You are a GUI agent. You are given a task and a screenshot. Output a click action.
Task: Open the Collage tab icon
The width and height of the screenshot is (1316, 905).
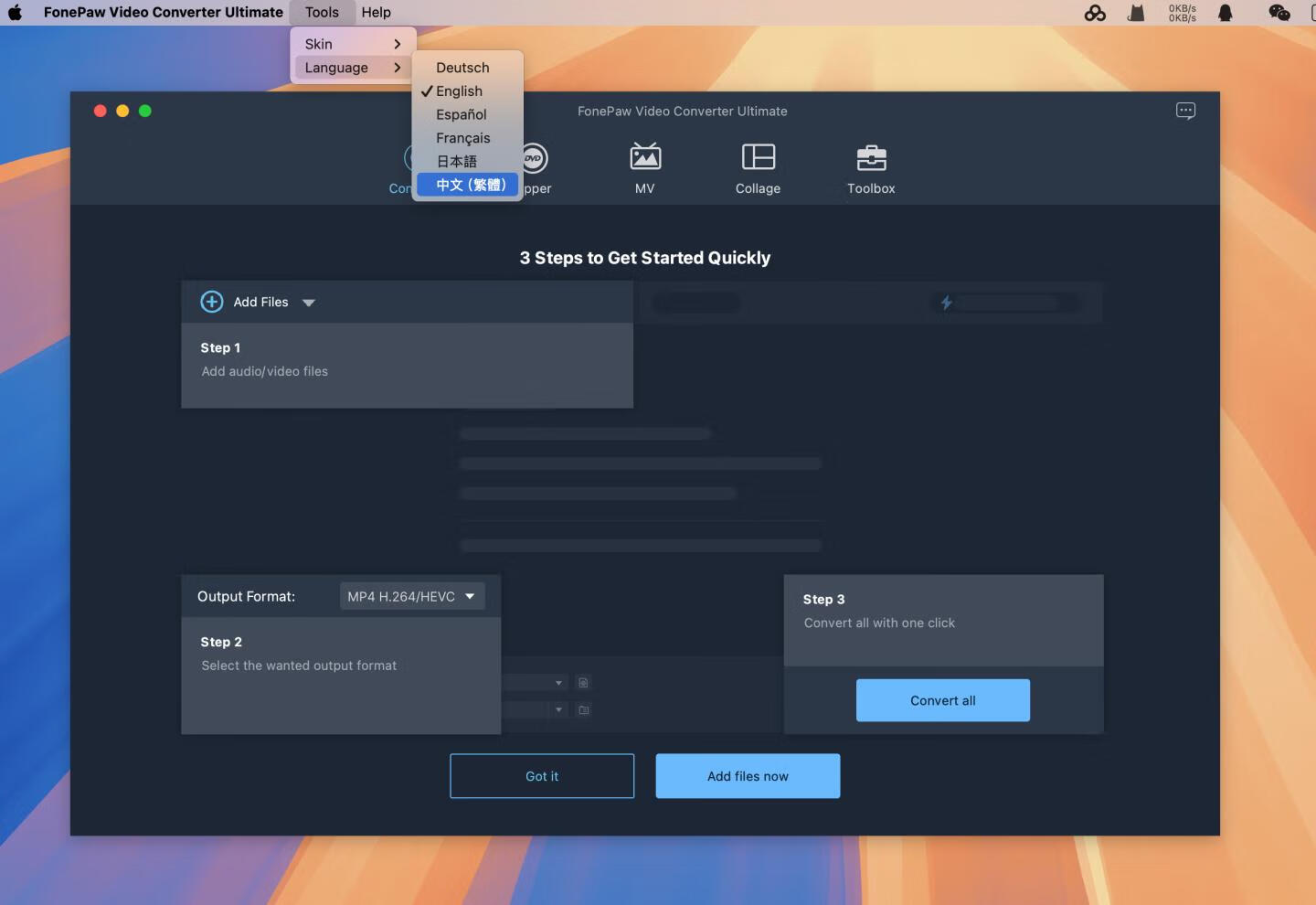tap(758, 157)
